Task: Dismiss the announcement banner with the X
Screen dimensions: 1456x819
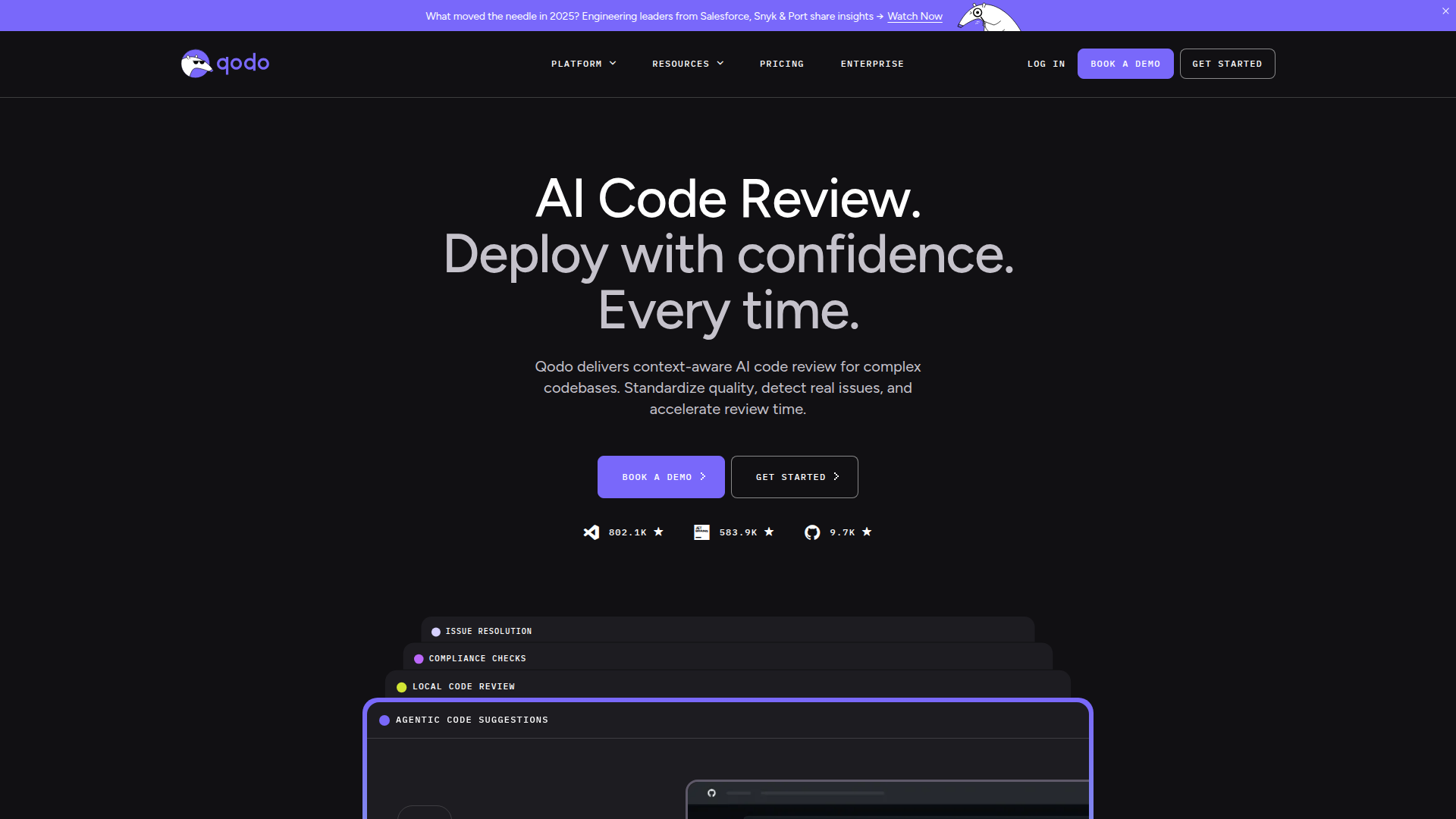Action: (x=1445, y=11)
